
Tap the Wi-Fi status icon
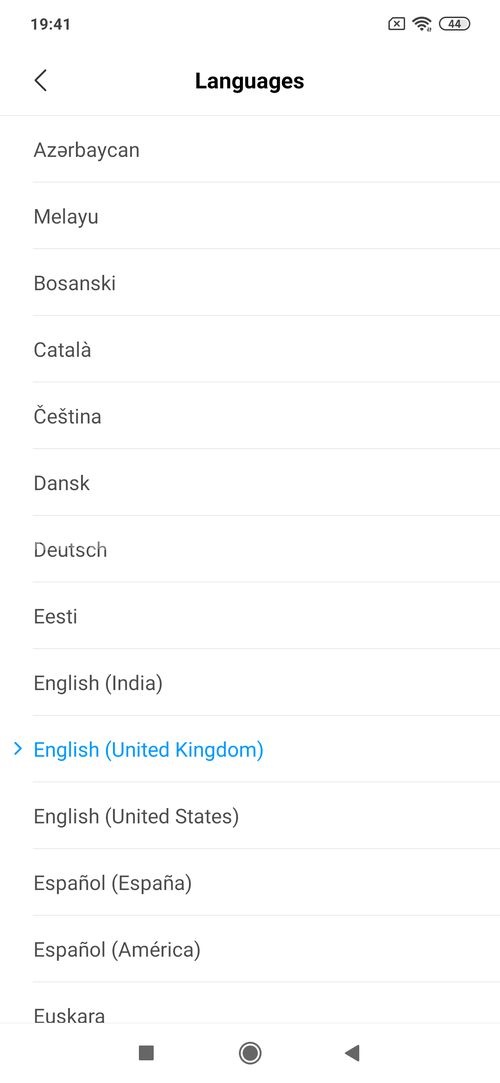click(421, 24)
